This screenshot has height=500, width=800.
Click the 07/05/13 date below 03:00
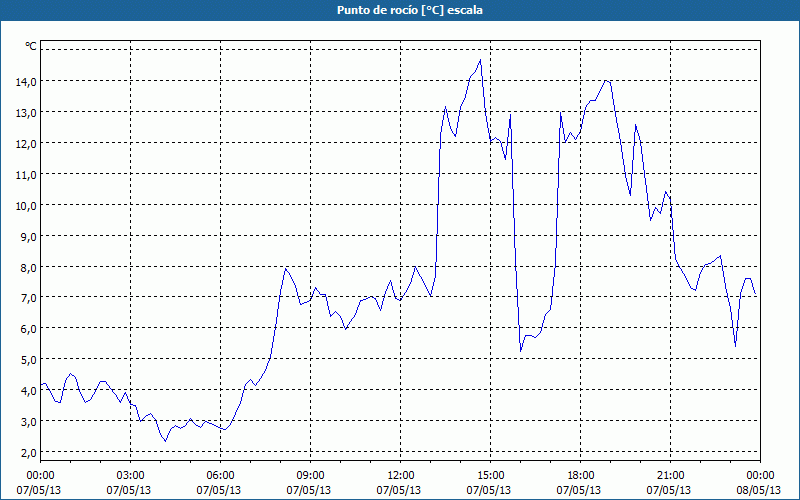129,490
